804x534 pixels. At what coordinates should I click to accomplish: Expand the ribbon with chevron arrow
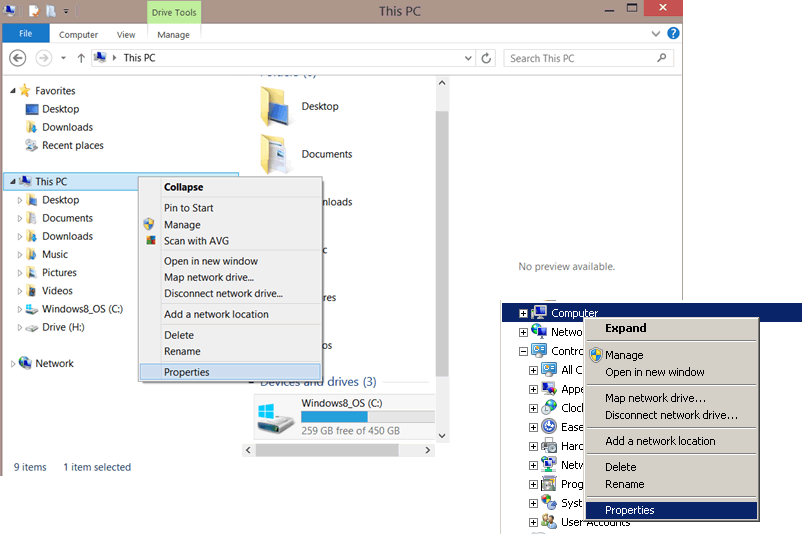pyautogui.click(x=655, y=34)
